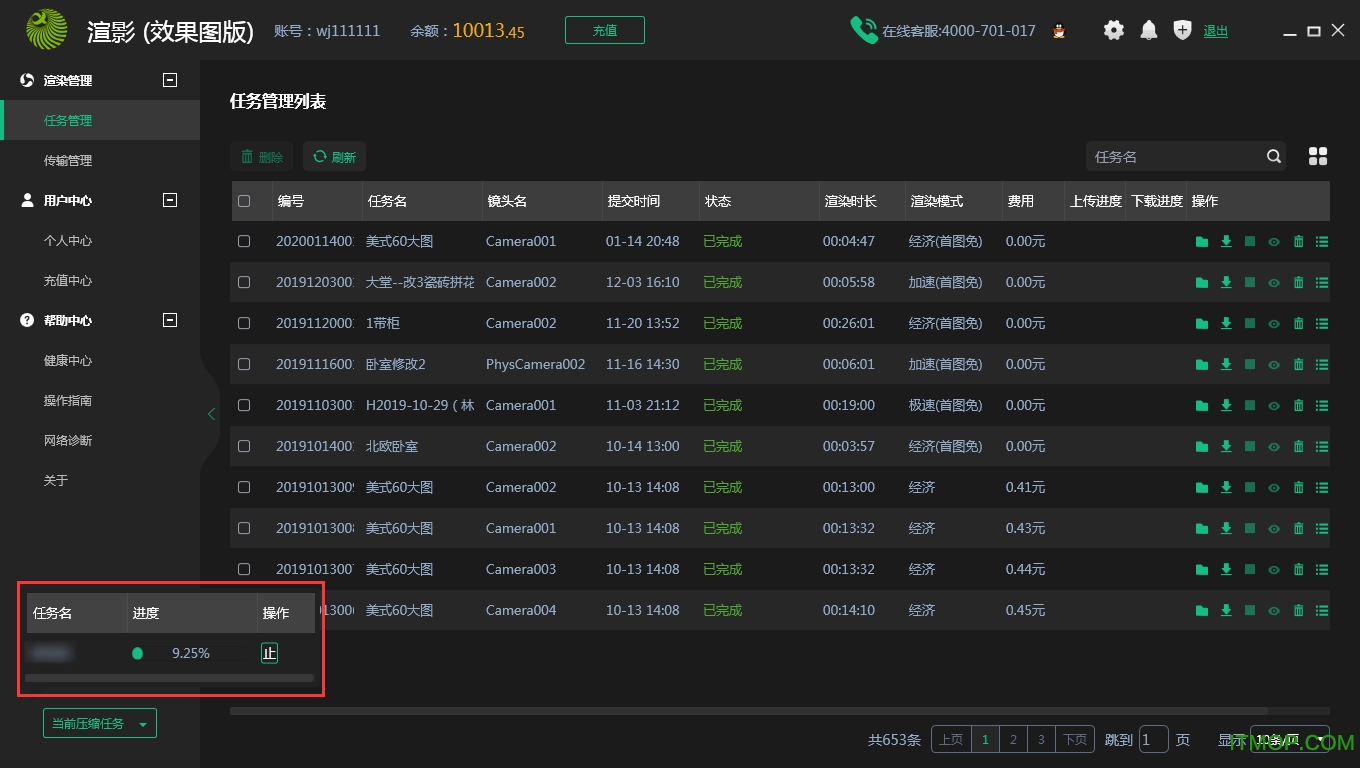Download the 卧室修改2 task results
The width and height of the screenshot is (1360, 768).
[1226, 365]
